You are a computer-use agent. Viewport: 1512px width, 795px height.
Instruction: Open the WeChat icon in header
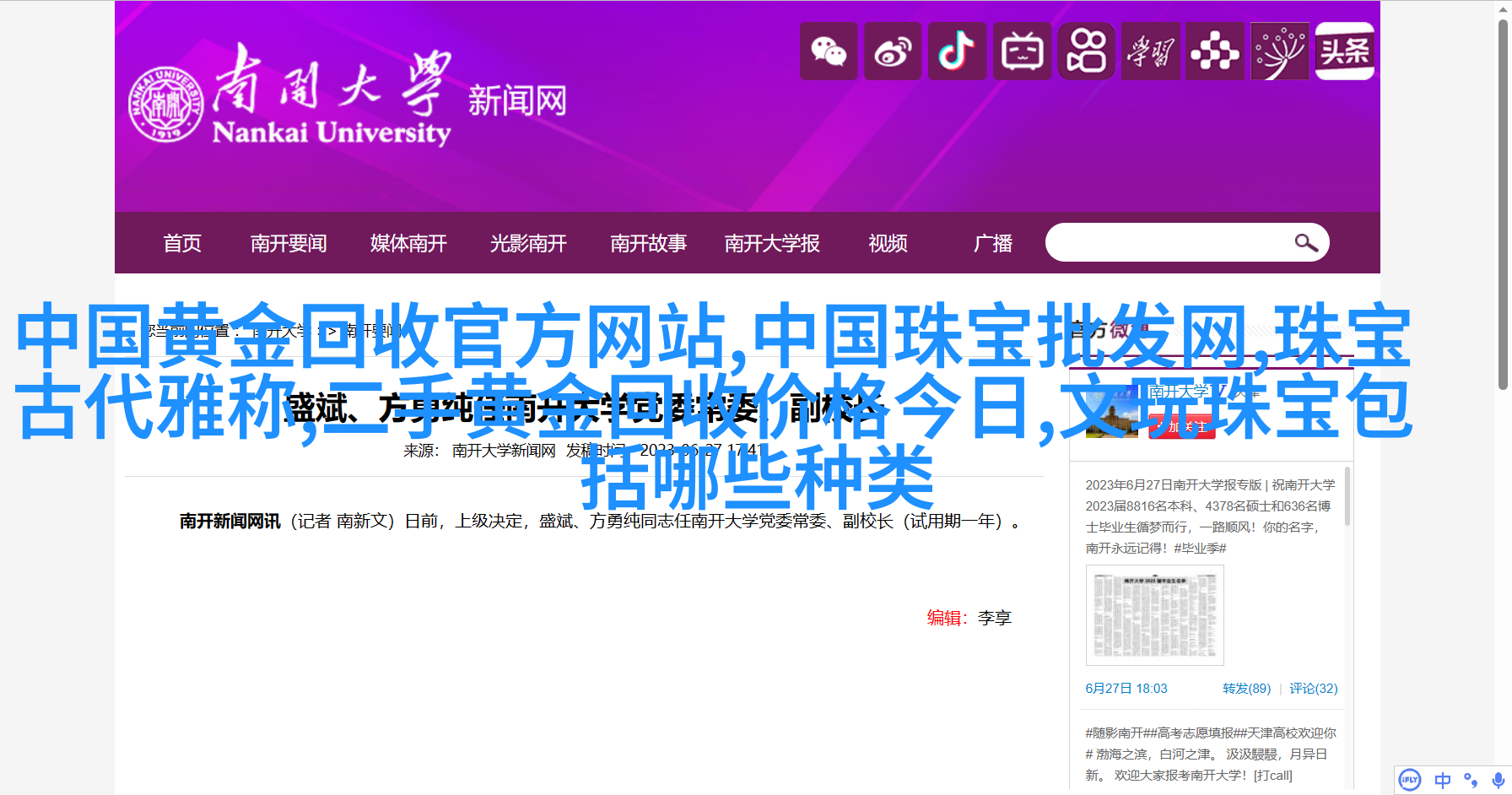tap(829, 51)
